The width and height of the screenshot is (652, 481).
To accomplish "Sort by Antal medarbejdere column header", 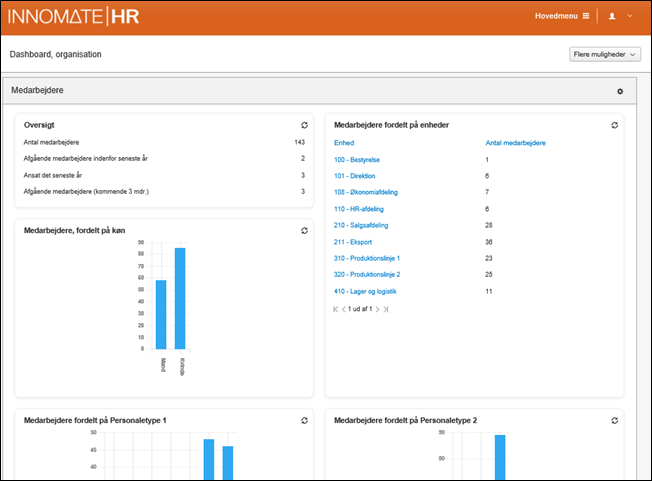I will click(515, 143).
